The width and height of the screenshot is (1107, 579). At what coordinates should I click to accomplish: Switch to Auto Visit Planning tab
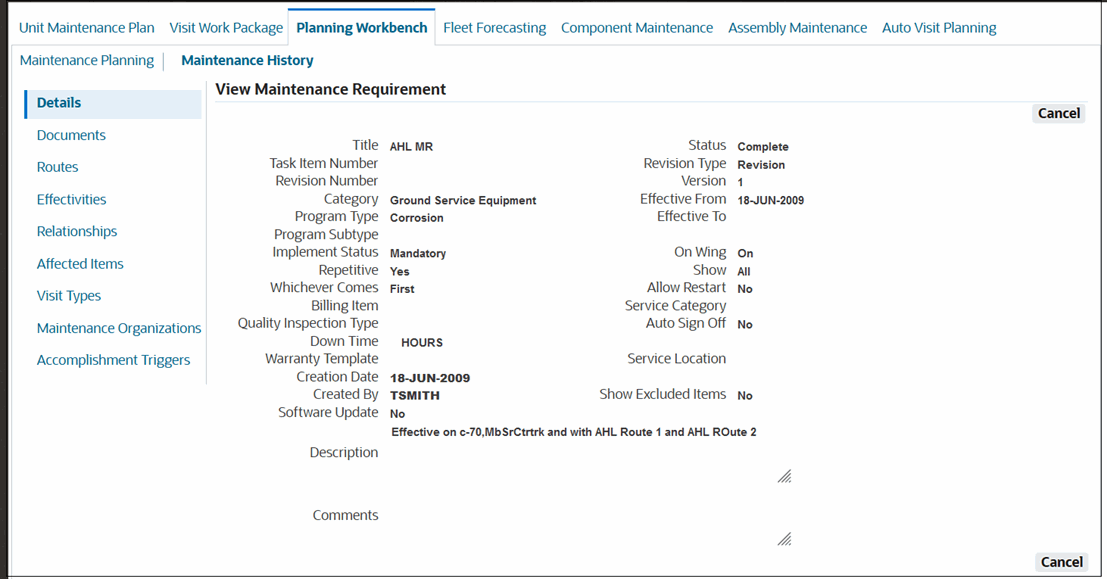pos(939,28)
